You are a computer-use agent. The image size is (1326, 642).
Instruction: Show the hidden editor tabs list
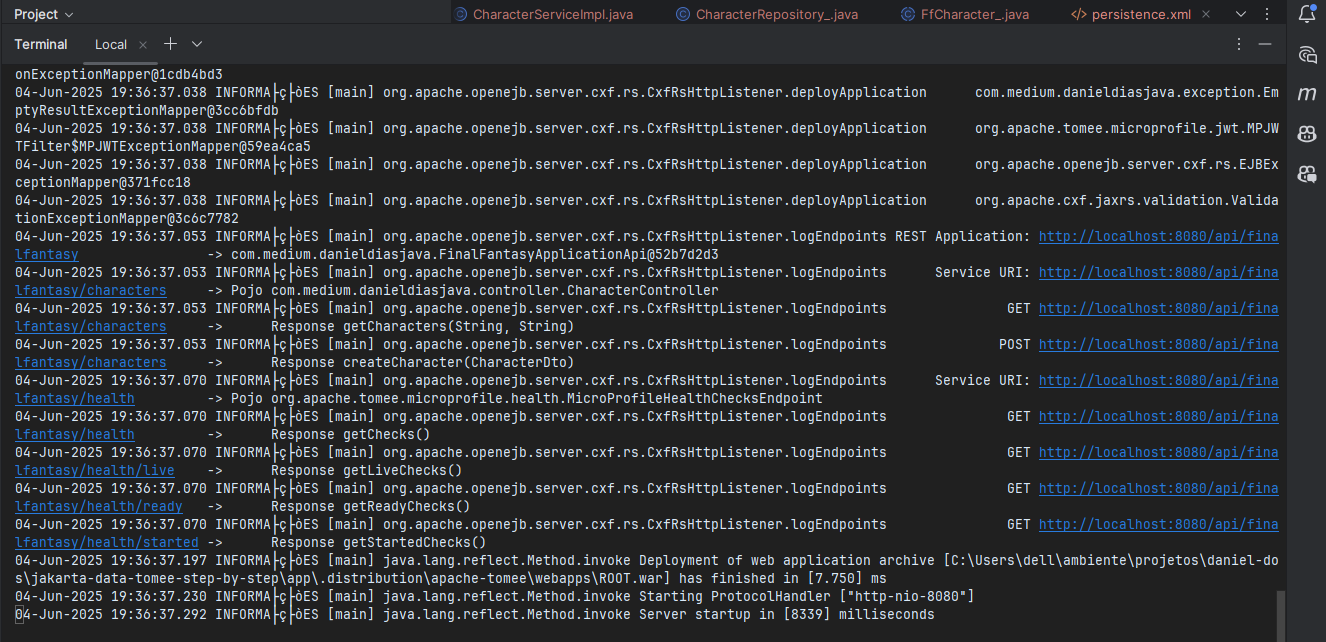tap(1241, 14)
